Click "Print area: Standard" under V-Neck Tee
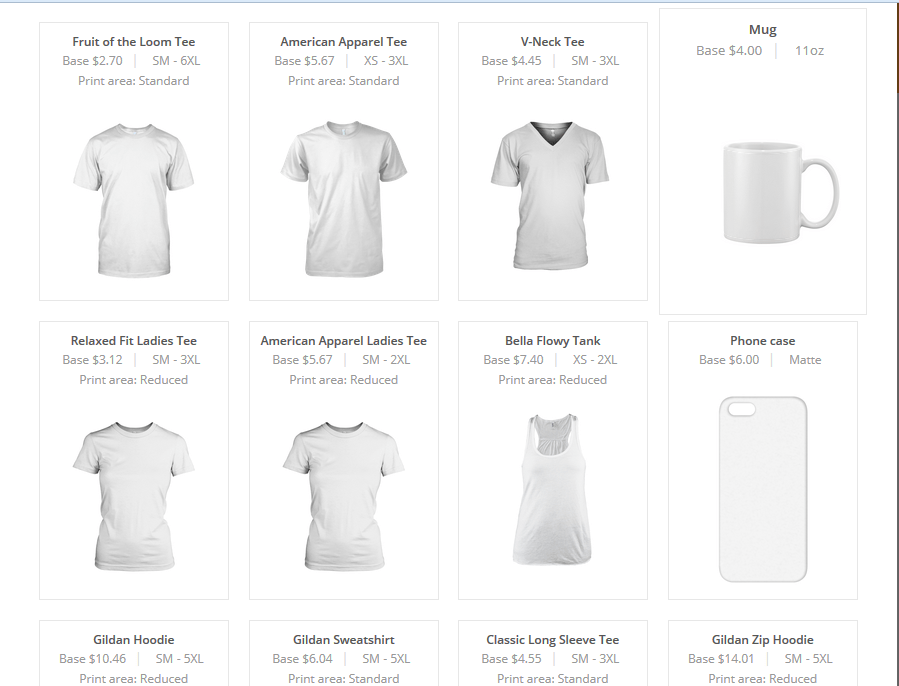 click(x=553, y=81)
